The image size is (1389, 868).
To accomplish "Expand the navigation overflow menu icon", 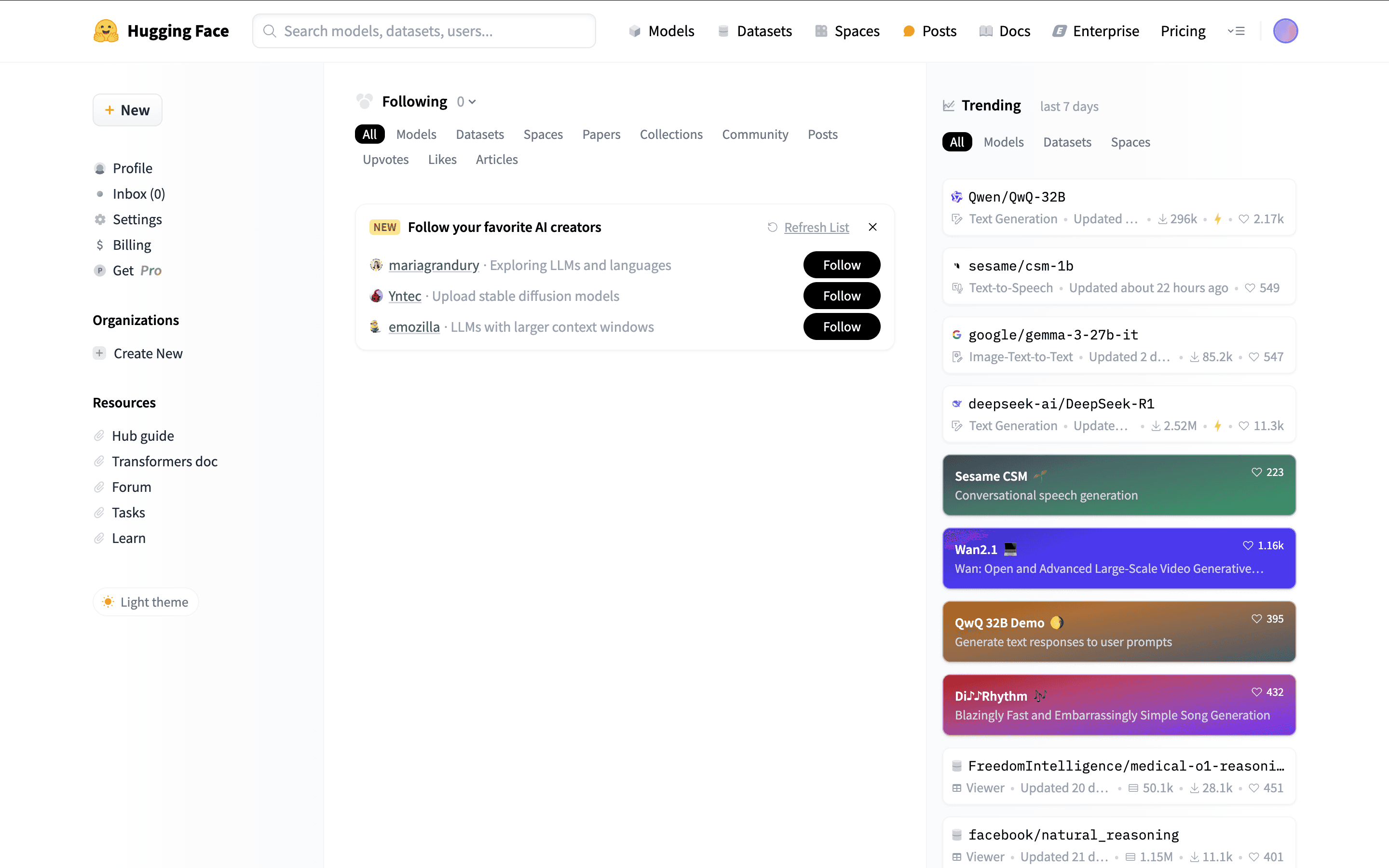I will tap(1236, 31).
